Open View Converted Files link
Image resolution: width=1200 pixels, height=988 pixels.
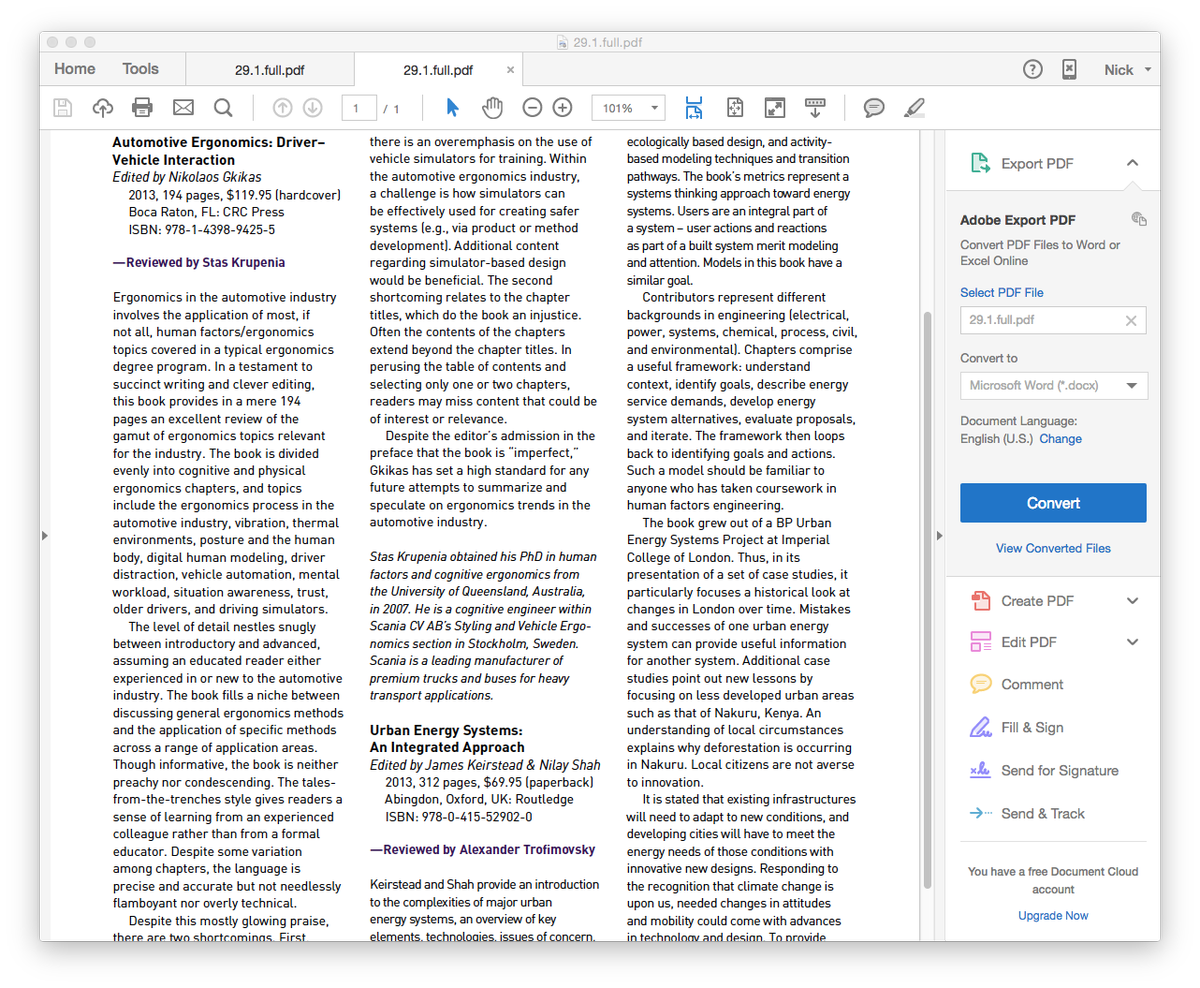click(x=1053, y=548)
